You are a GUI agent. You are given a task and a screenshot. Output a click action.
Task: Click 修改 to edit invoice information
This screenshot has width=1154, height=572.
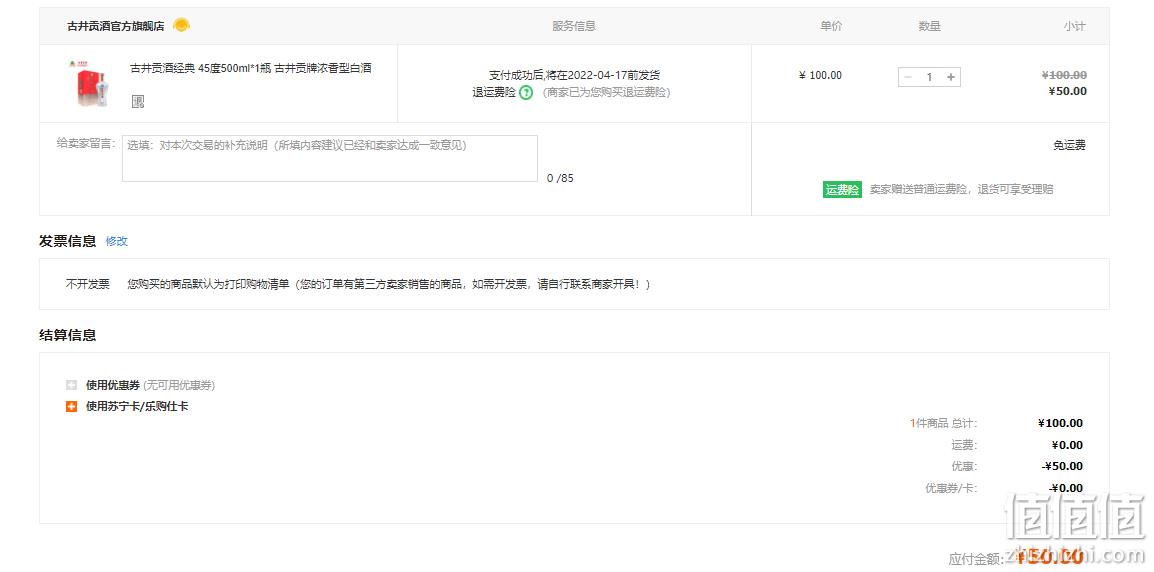116,241
